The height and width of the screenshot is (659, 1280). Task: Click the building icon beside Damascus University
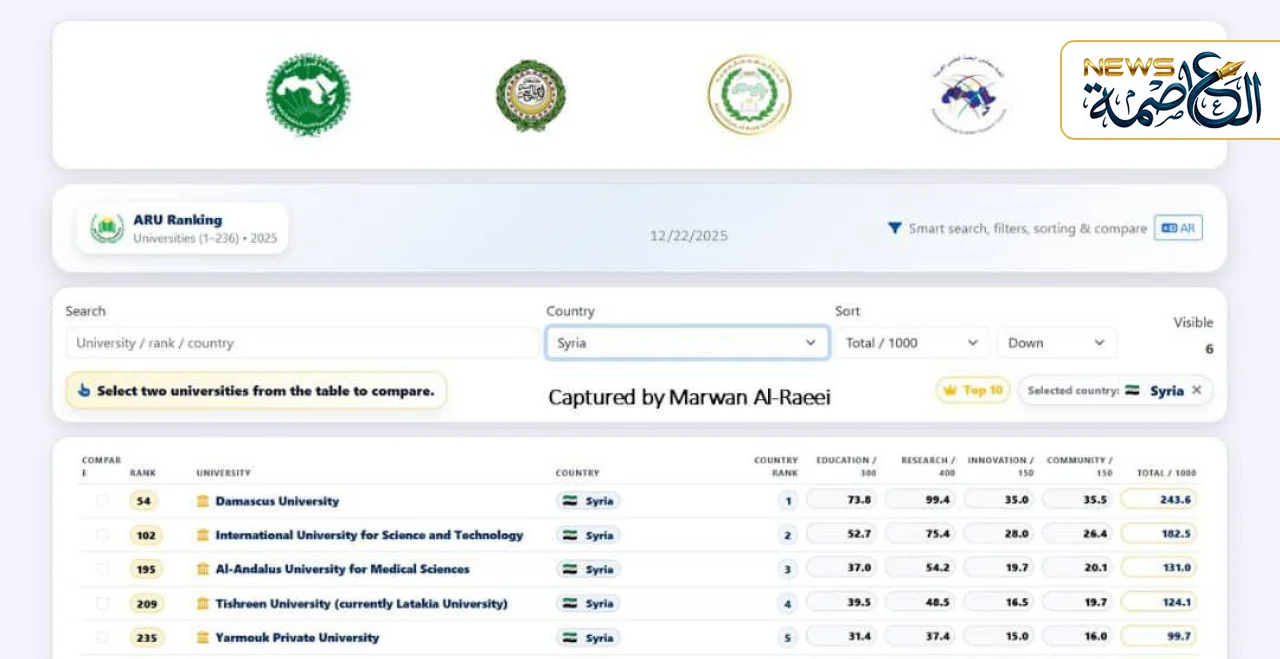click(x=203, y=501)
